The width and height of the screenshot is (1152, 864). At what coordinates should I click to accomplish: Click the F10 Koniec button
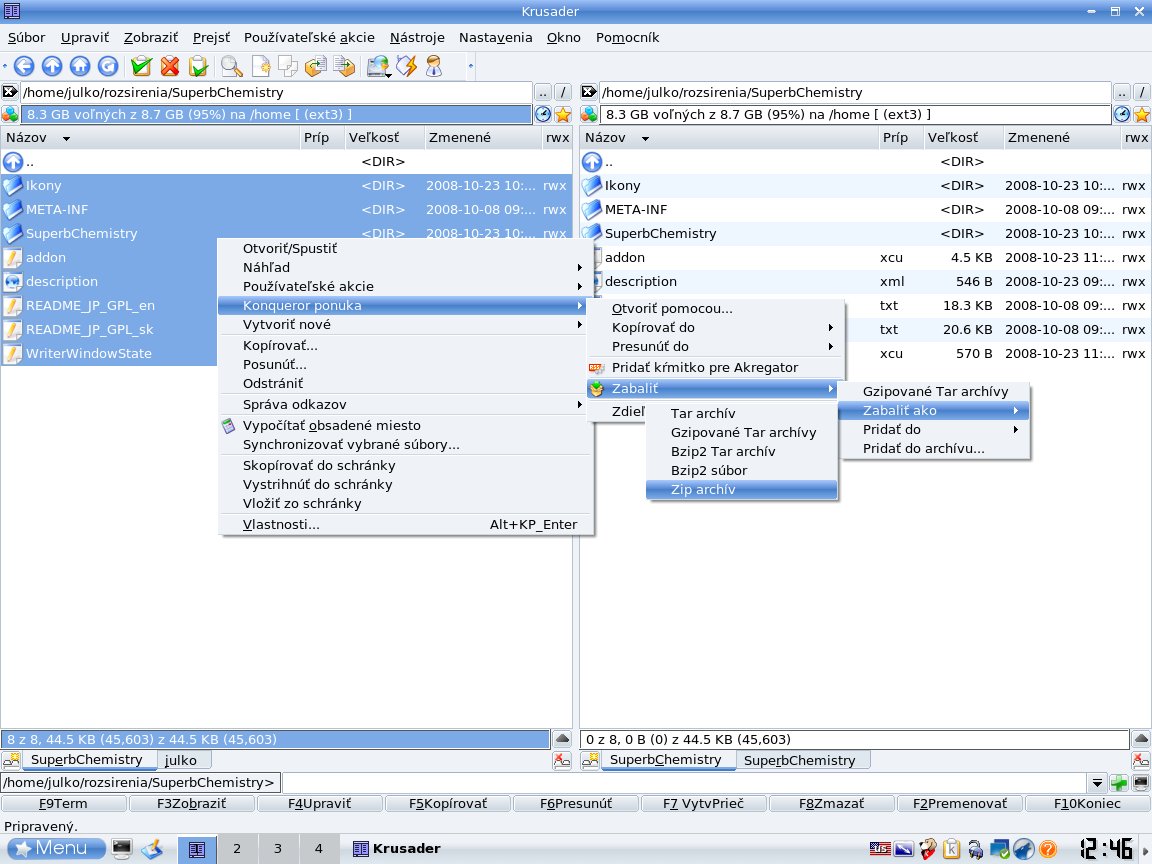[x=1087, y=804]
